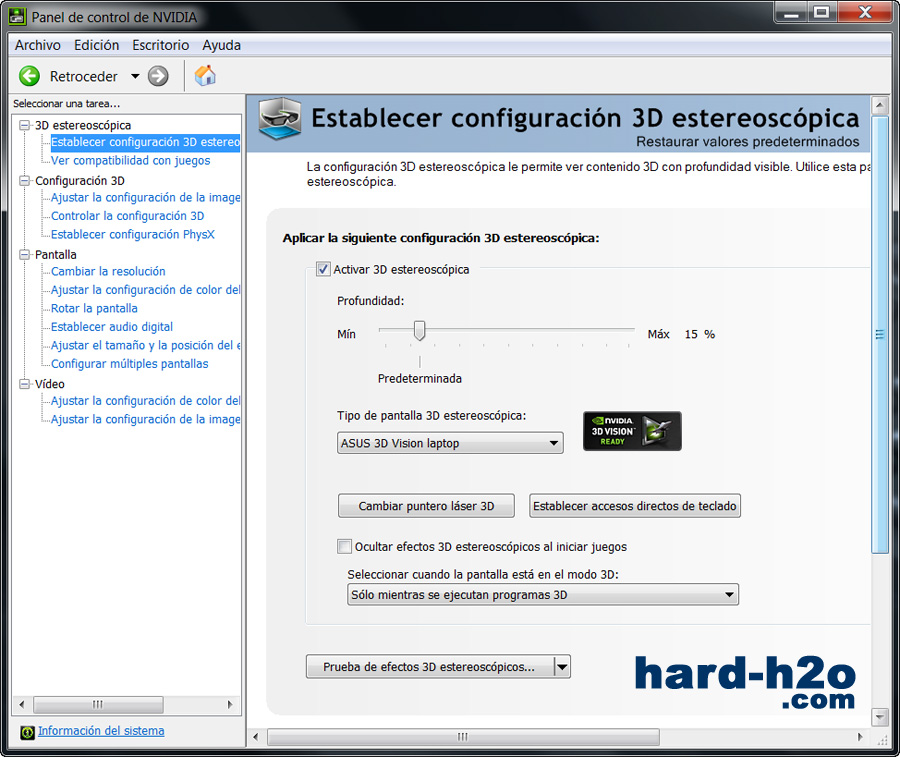Uncheck Activar 3D estereoscópica checkbox
The width and height of the screenshot is (900, 757).
323,269
